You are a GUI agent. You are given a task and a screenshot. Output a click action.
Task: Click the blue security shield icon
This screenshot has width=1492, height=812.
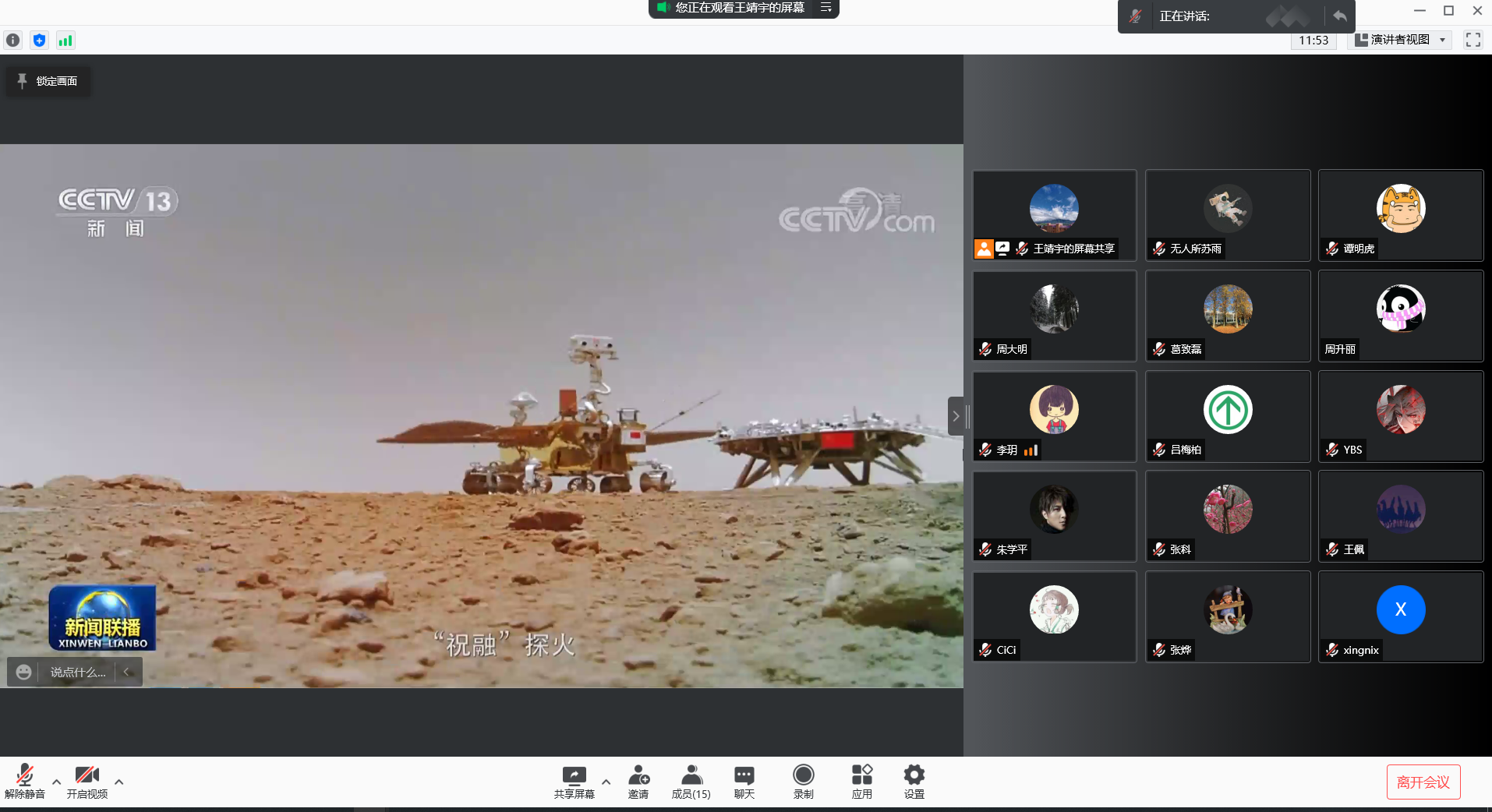pos(39,41)
